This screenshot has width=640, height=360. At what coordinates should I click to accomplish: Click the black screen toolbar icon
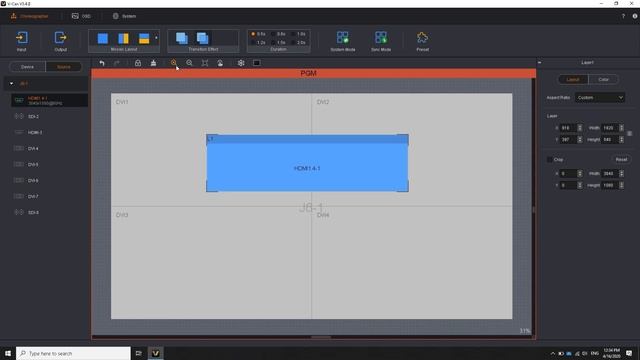(257, 63)
